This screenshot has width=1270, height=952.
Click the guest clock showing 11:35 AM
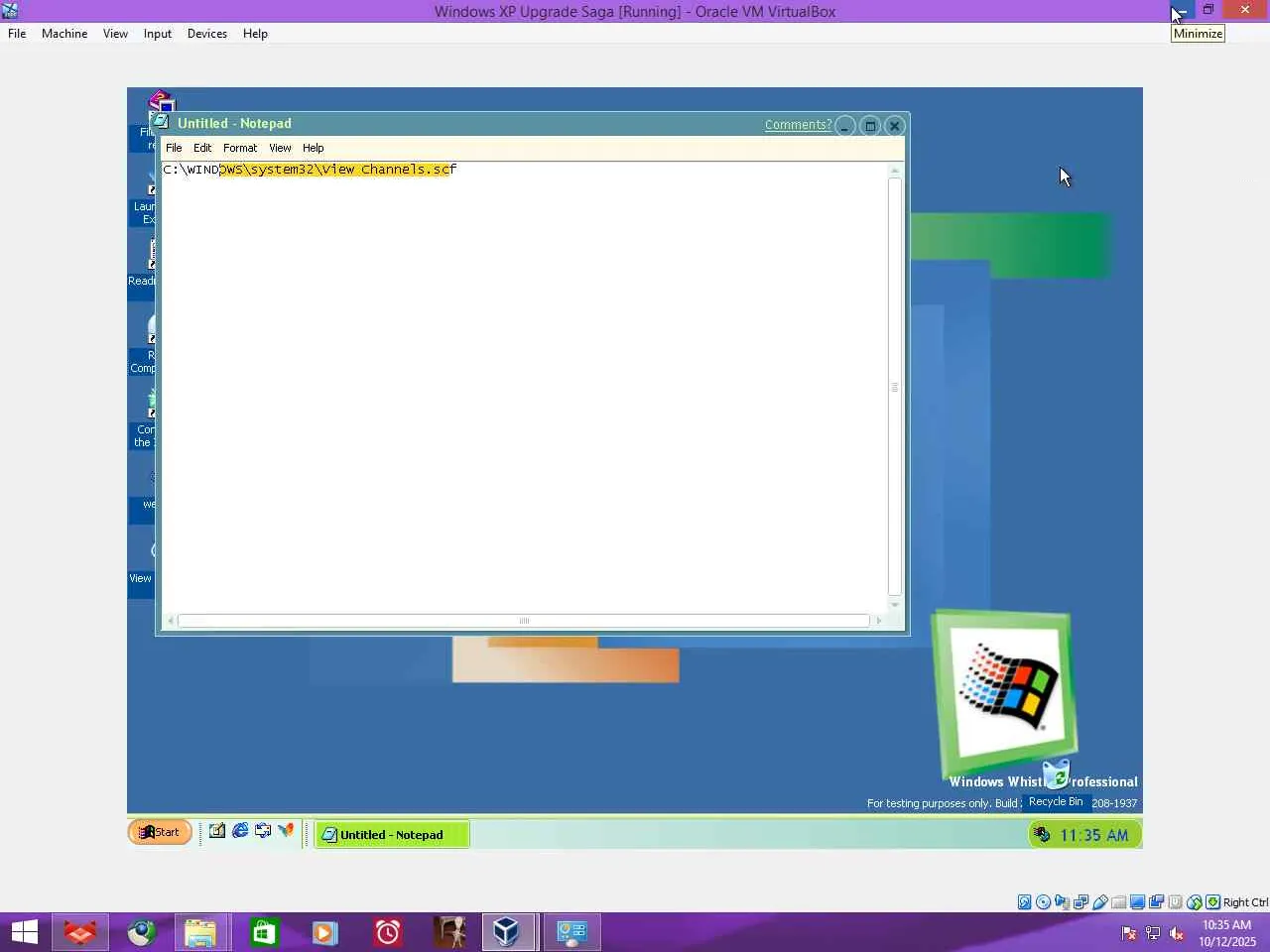point(1093,835)
